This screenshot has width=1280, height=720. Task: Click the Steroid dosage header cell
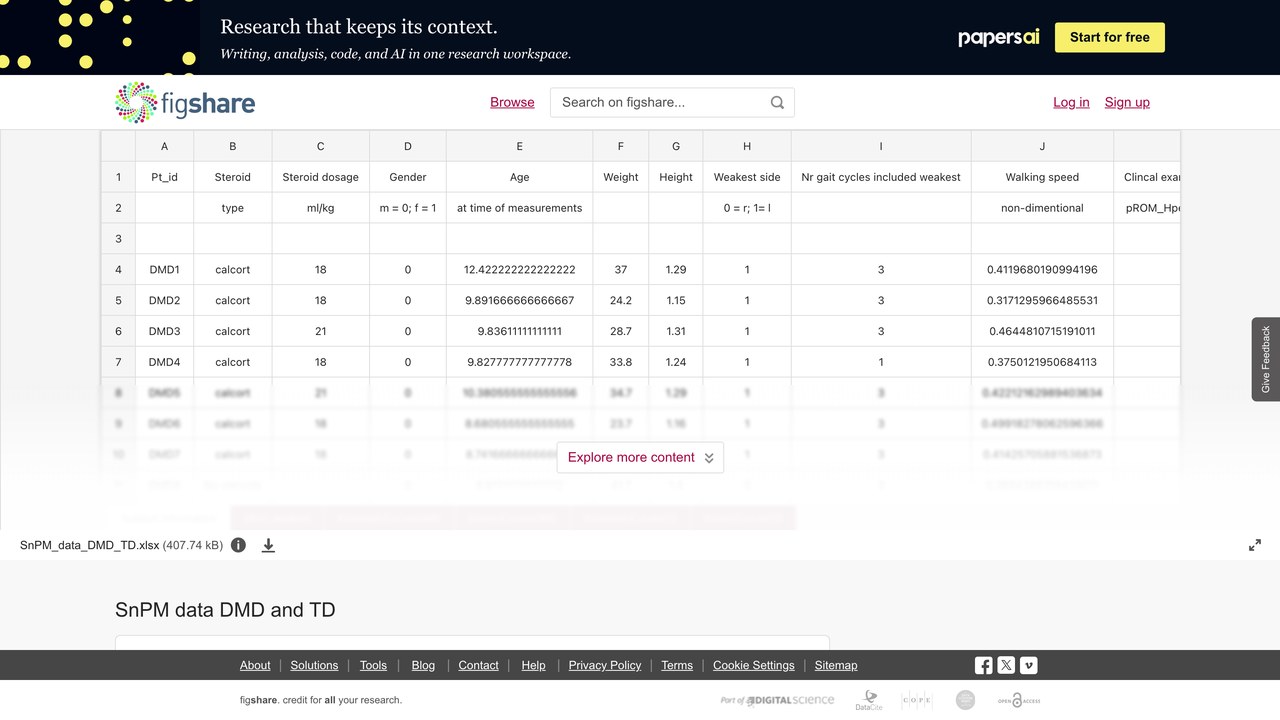click(320, 177)
